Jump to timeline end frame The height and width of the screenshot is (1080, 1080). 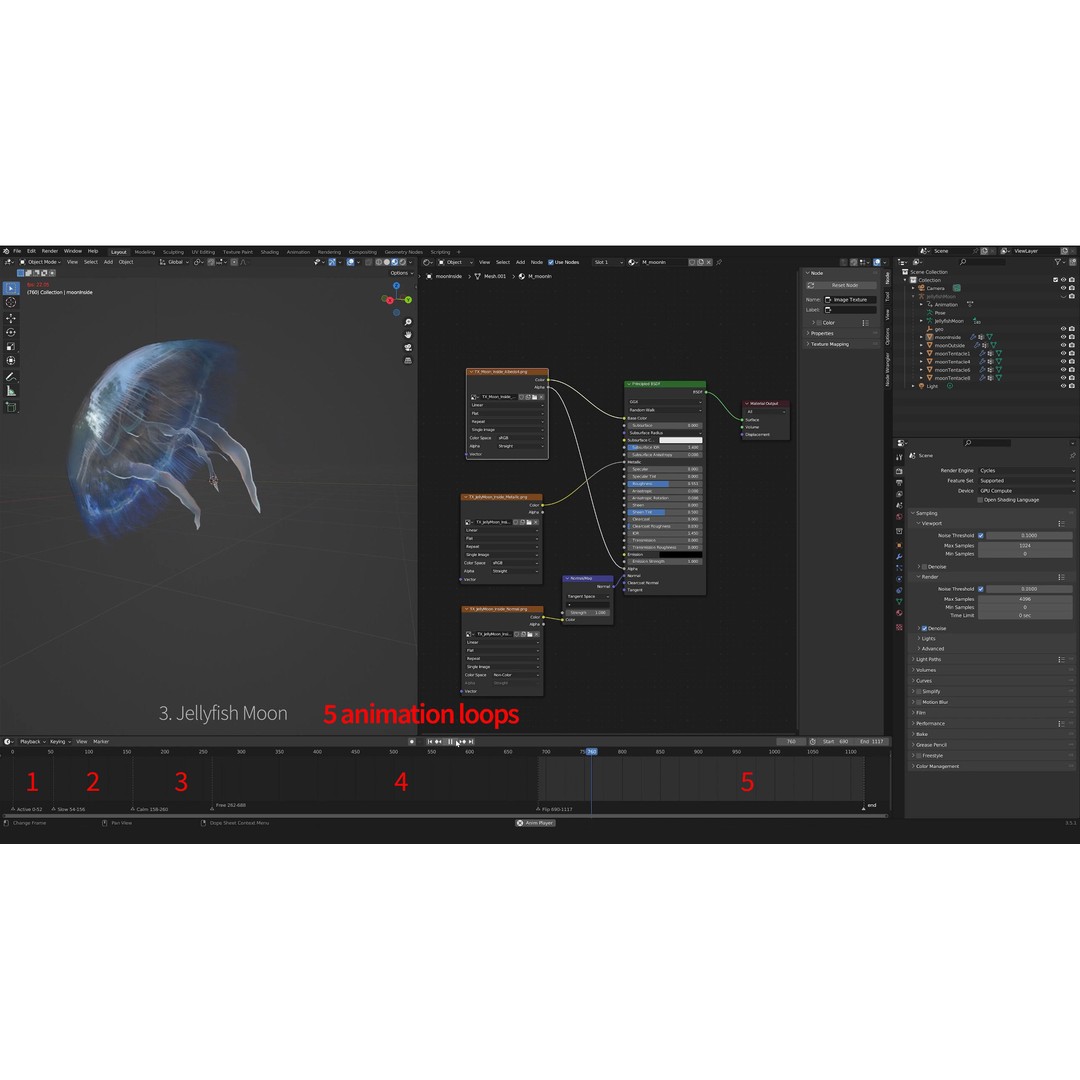(471, 742)
